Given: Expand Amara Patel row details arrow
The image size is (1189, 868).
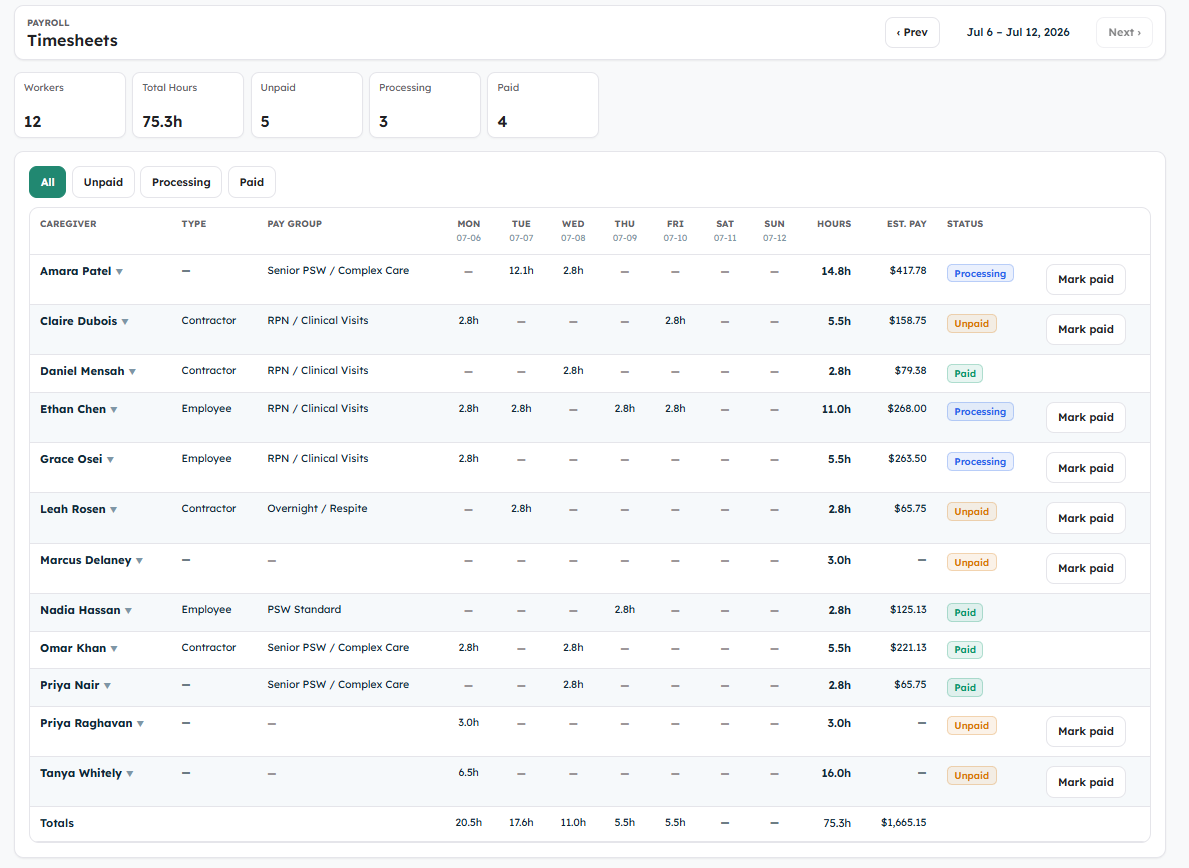Looking at the screenshot, I should coord(119,271).
